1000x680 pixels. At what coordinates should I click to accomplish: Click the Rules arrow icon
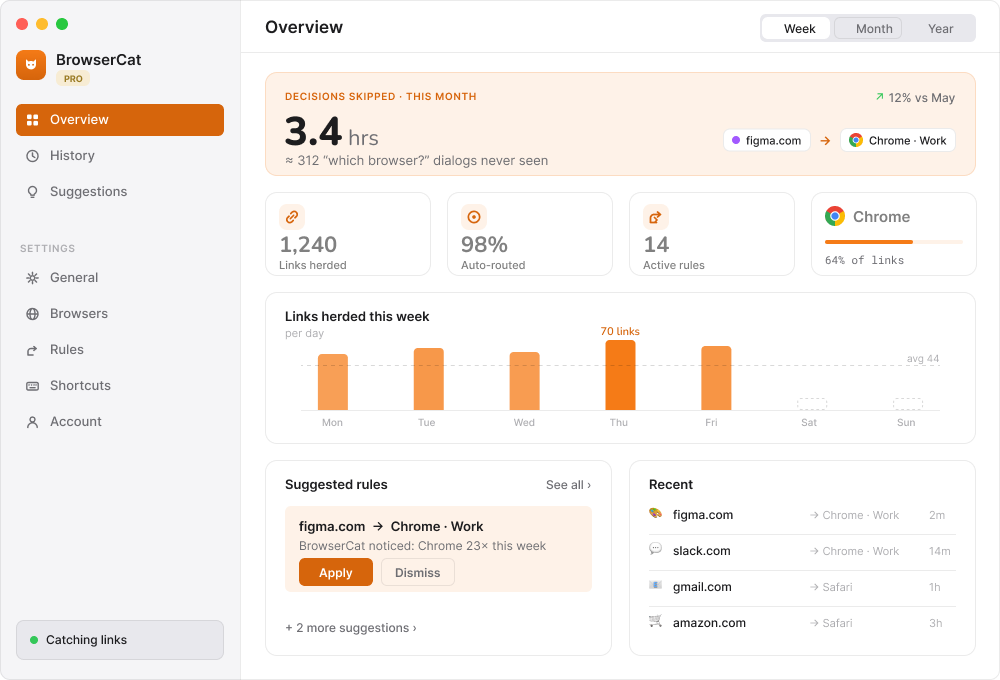pos(33,350)
